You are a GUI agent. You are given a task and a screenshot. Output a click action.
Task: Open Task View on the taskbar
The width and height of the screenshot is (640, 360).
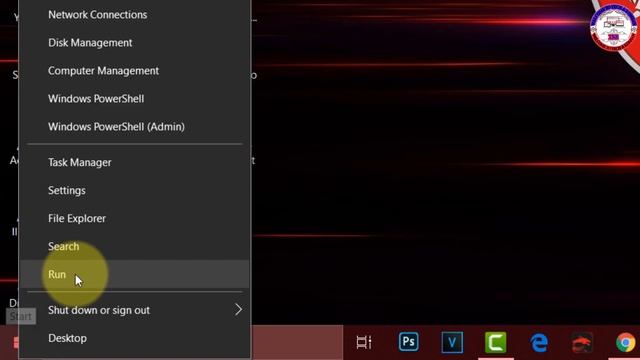point(364,342)
